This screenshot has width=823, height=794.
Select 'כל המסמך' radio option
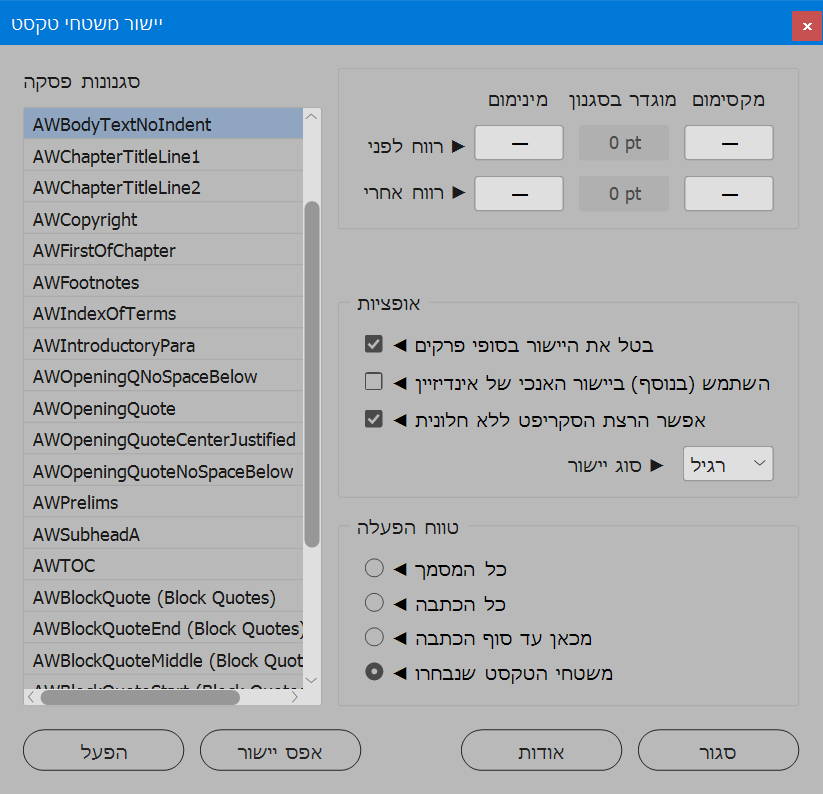click(x=374, y=568)
